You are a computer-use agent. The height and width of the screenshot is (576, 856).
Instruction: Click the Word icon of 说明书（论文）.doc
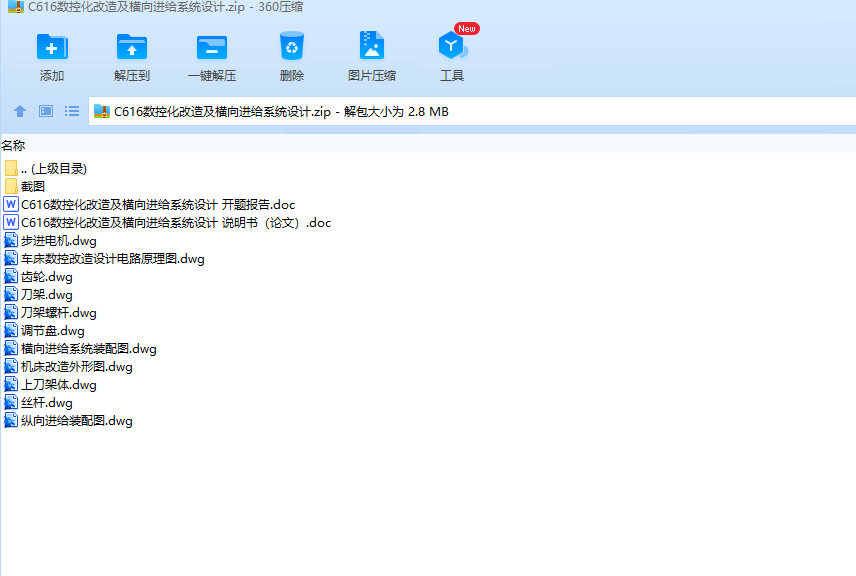11,222
